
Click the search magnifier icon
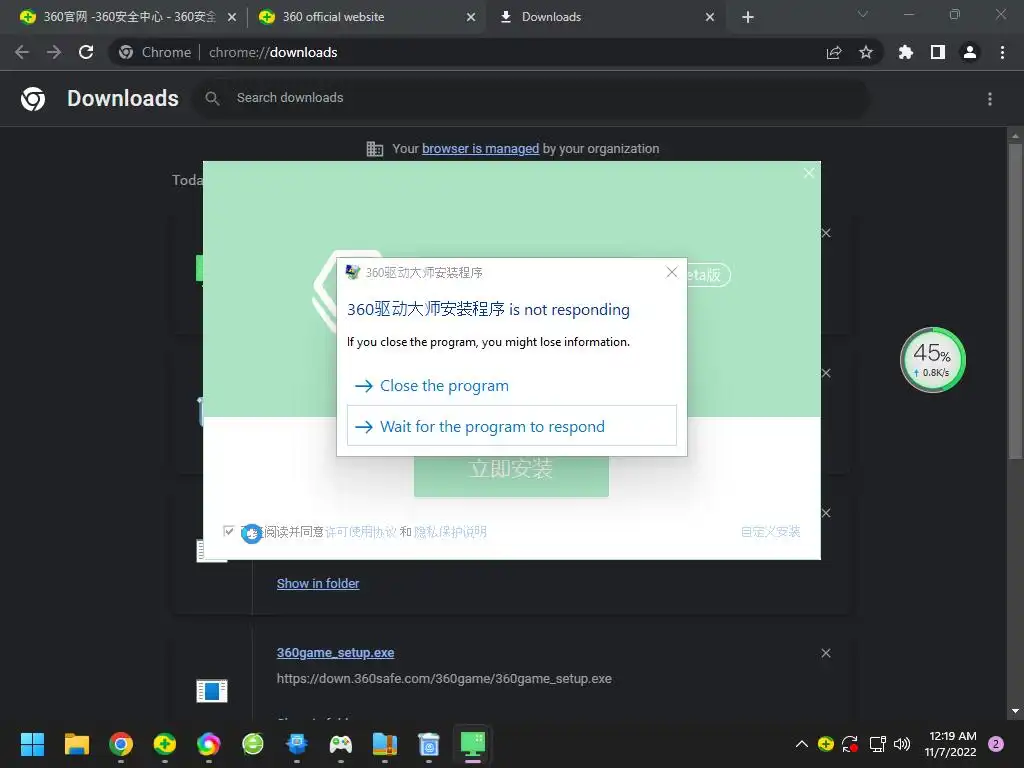[212, 98]
